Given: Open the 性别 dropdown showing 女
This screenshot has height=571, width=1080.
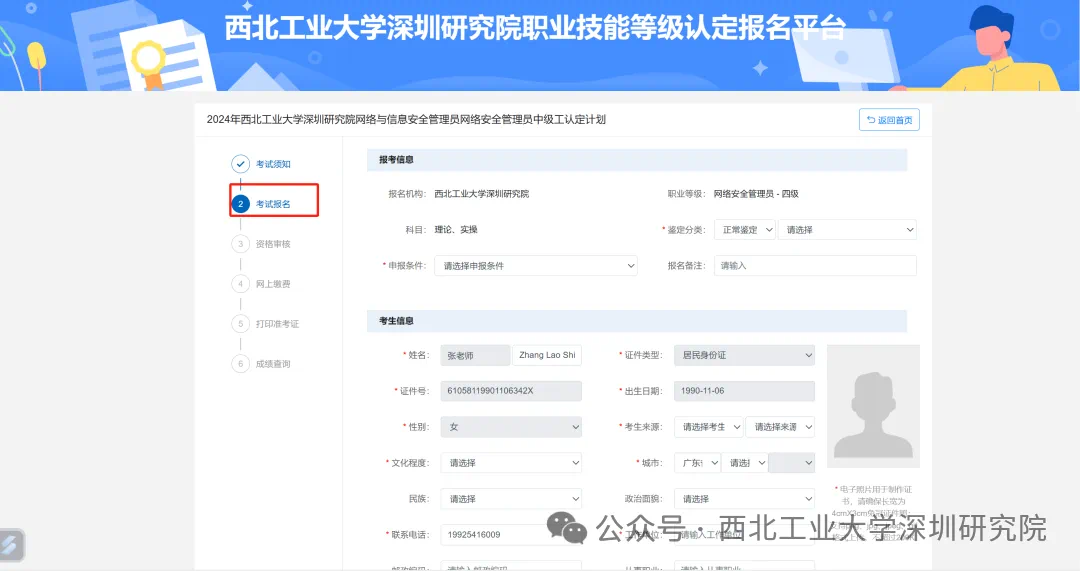Looking at the screenshot, I should [x=511, y=427].
